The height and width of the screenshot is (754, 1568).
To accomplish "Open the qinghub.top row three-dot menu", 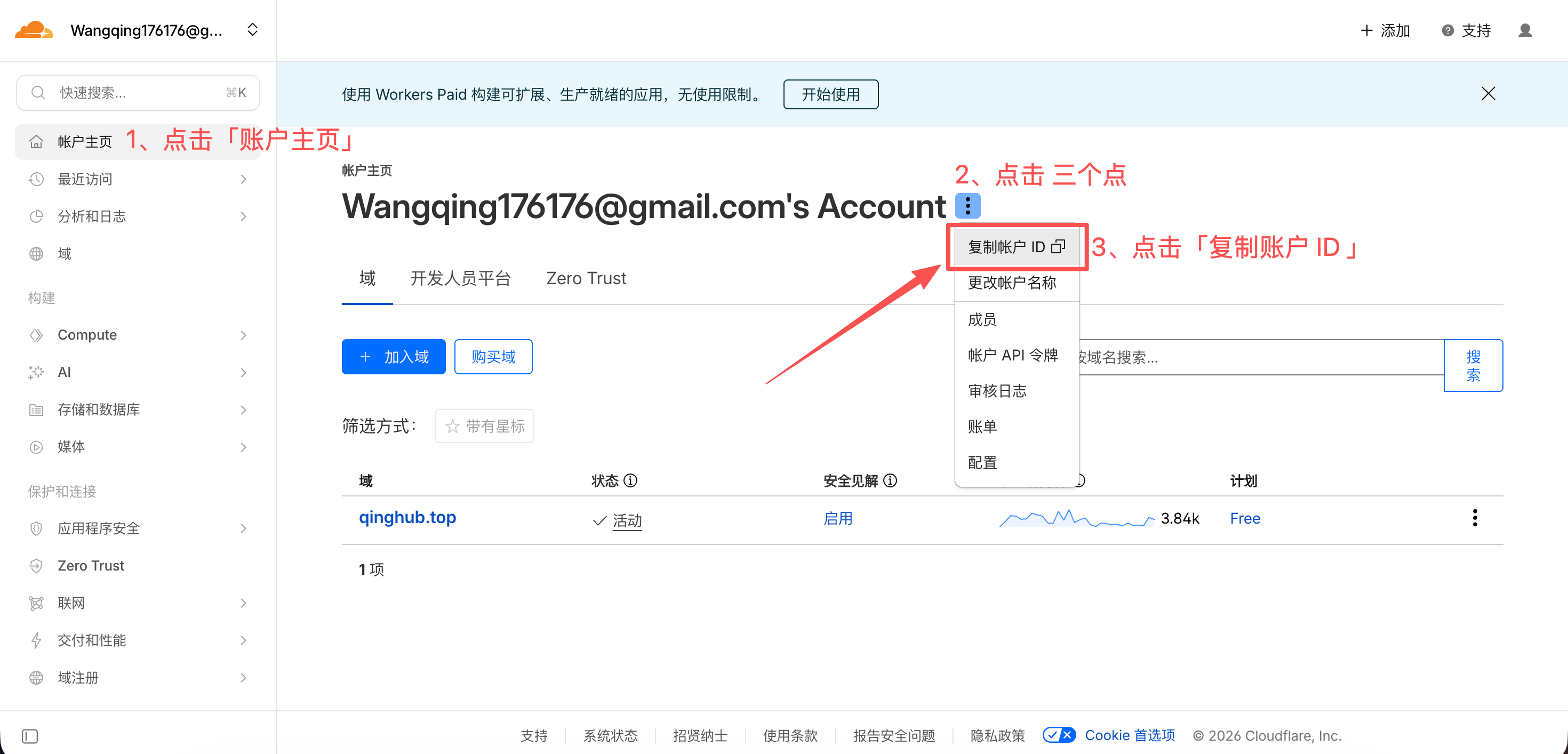I will pyautogui.click(x=1474, y=518).
